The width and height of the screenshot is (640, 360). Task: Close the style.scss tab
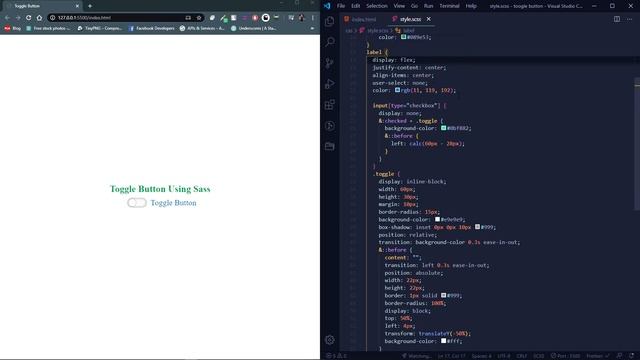coord(429,19)
